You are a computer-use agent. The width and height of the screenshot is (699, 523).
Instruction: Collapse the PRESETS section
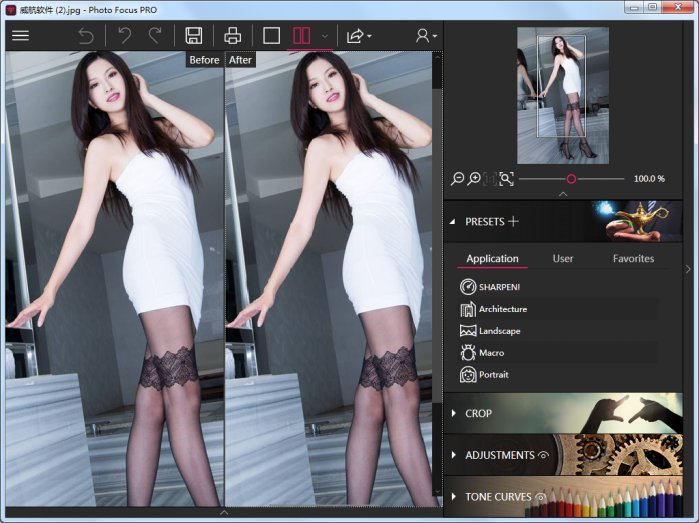452,222
